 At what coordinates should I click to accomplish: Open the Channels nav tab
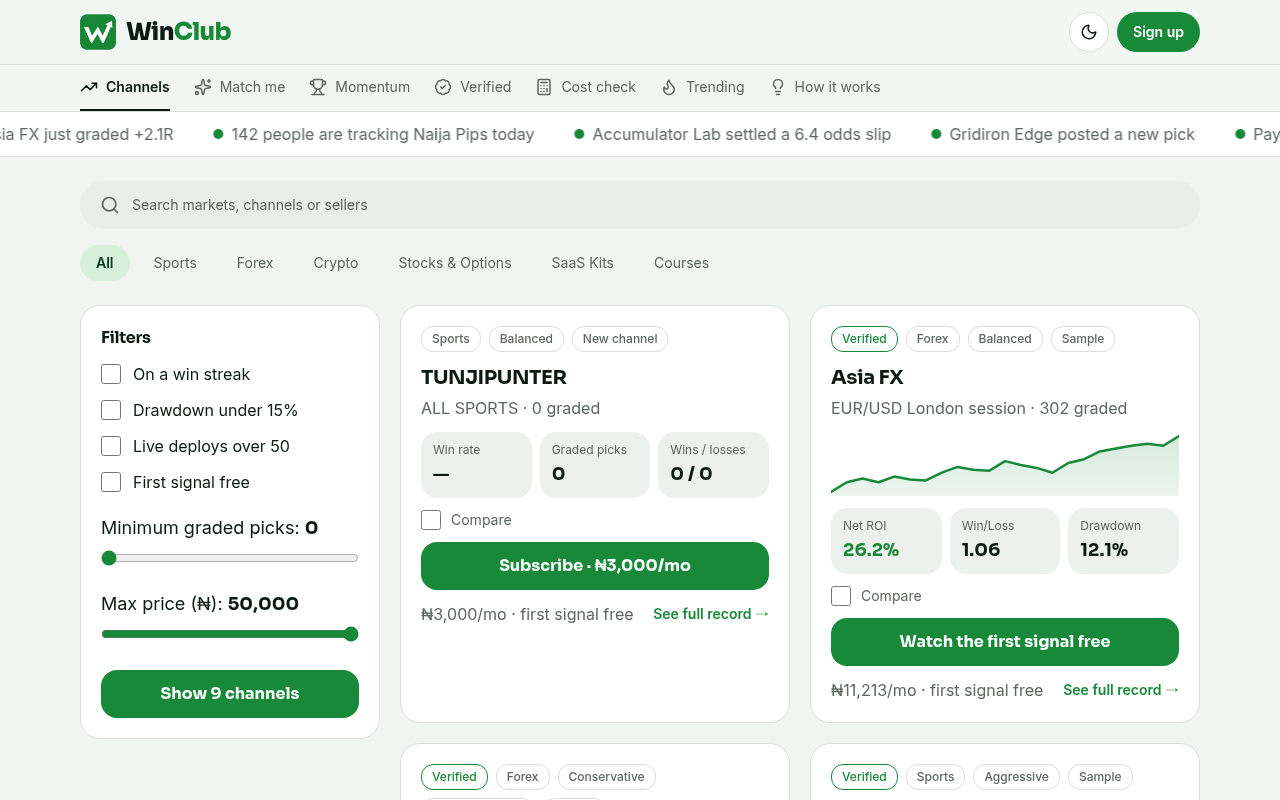(125, 87)
